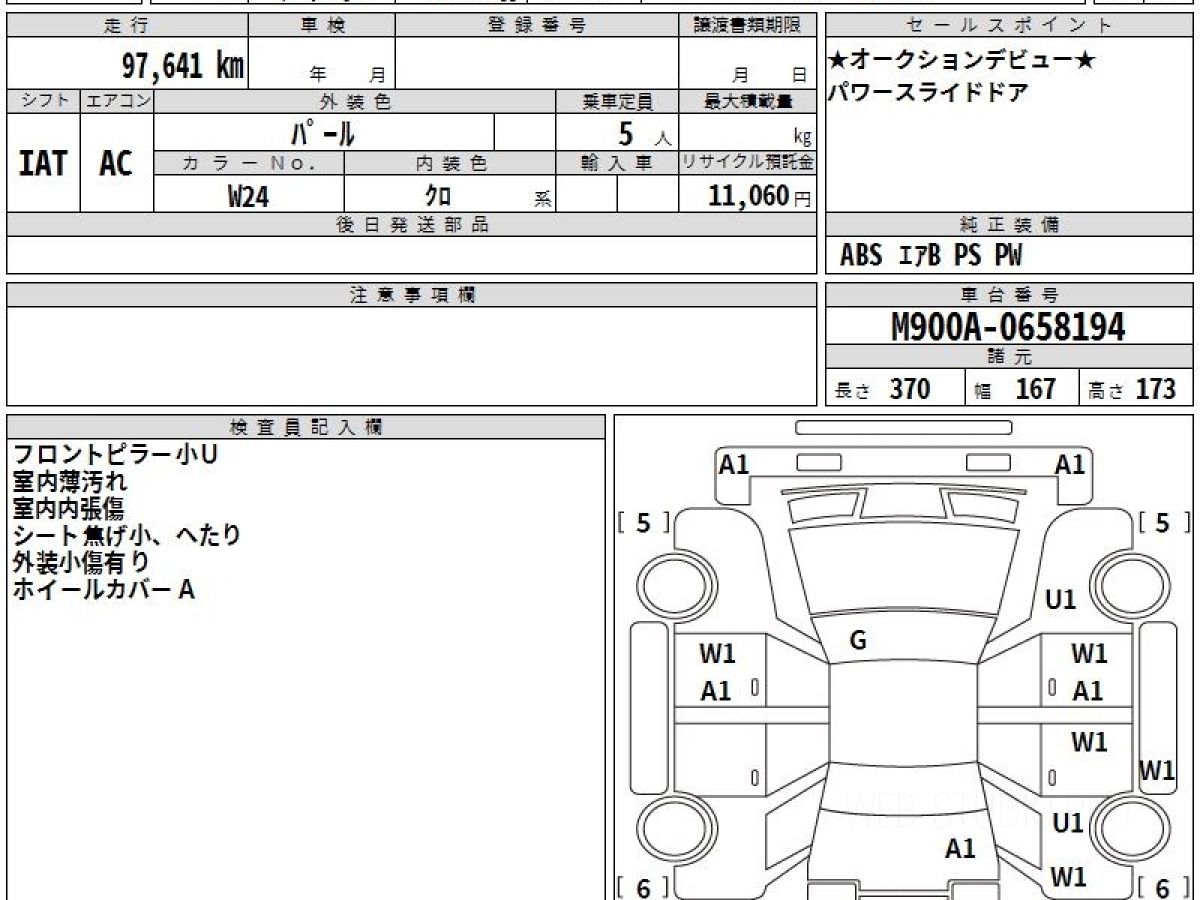
Task: Select the セールスポイント heading
Action: [x=1009, y=26]
